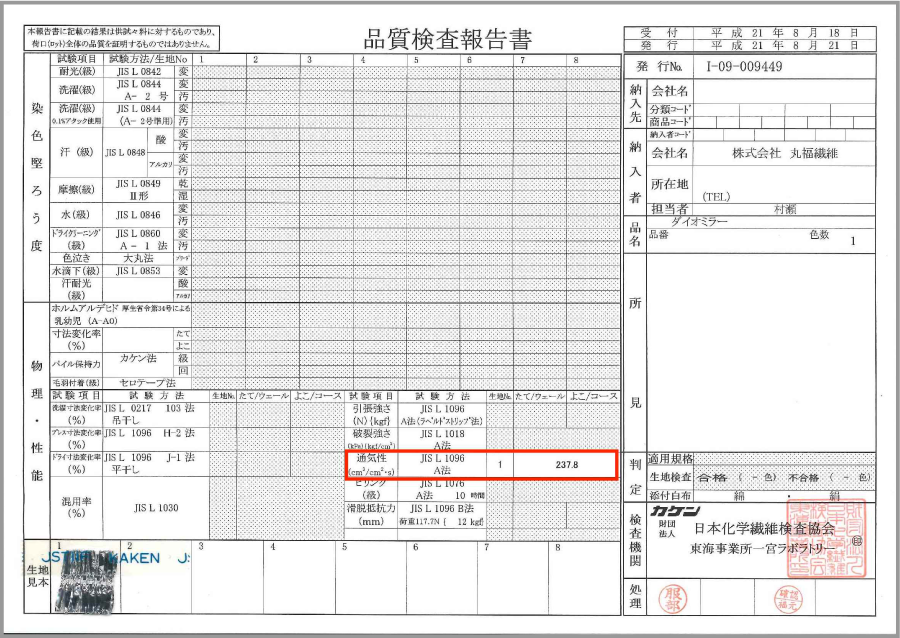900x638 pixels.
Task: Click the 混用率 row label
Action: 76,501
